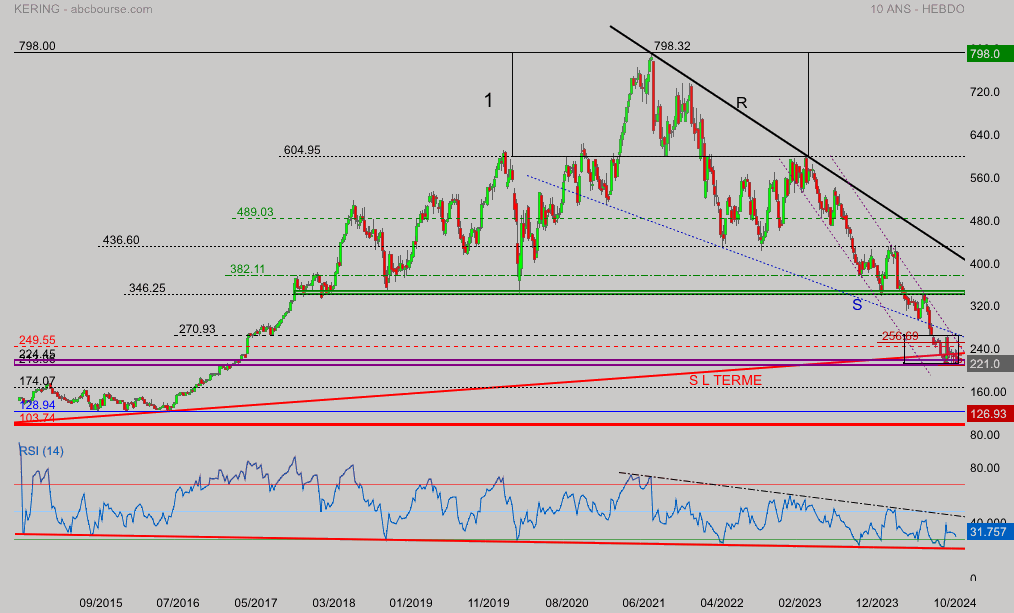Click the "04/2022" date axis label

pyautogui.click(x=722, y=603)
